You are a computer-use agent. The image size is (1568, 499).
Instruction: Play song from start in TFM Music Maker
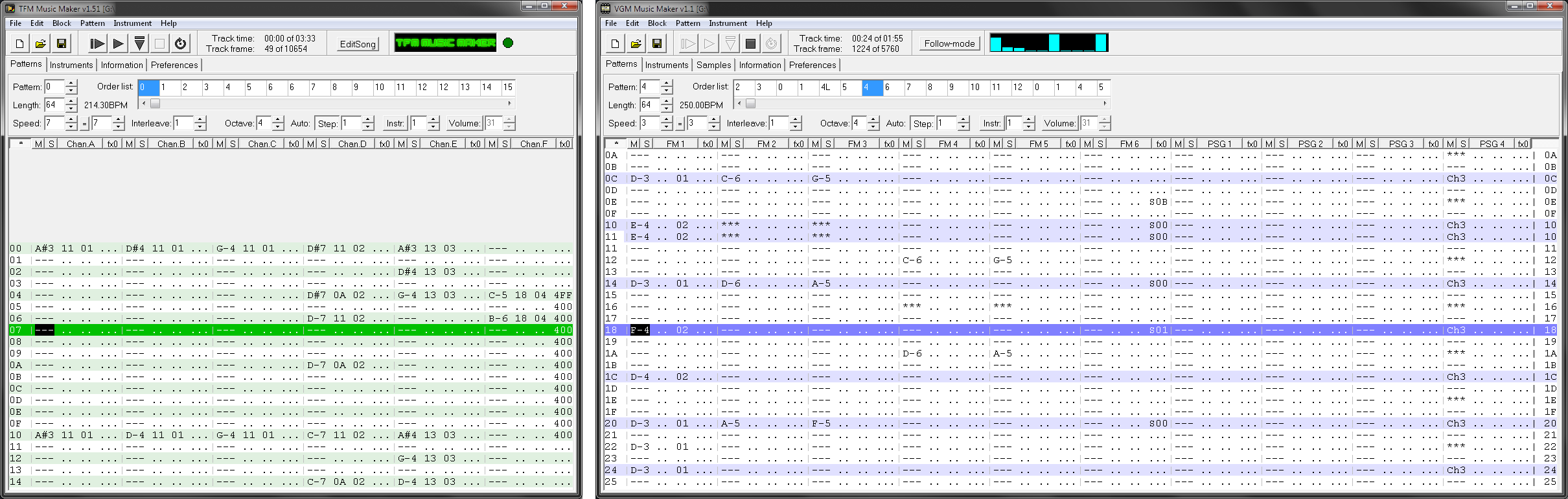(x=97, y=43)
